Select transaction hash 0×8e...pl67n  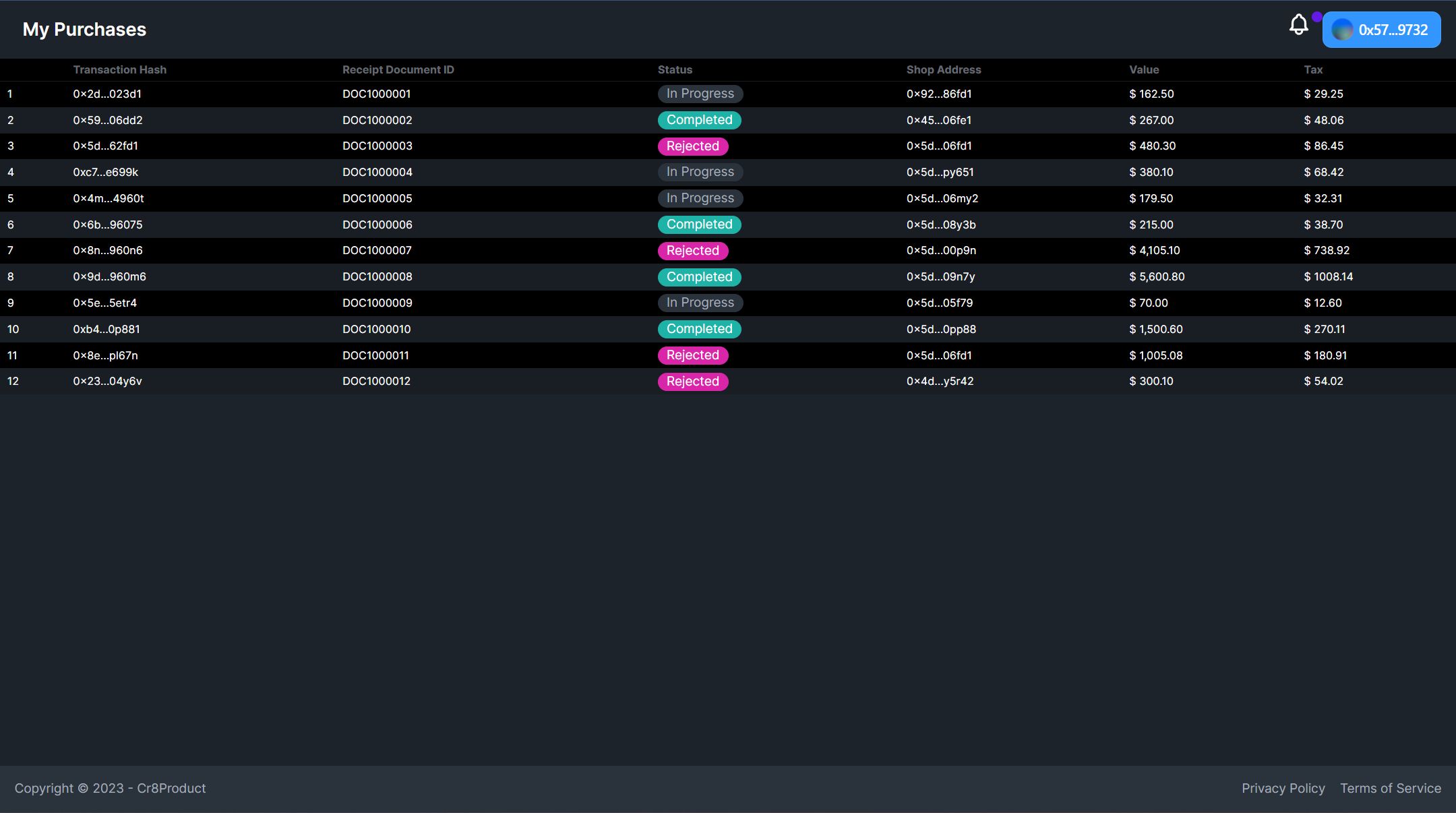coord(105,355)
